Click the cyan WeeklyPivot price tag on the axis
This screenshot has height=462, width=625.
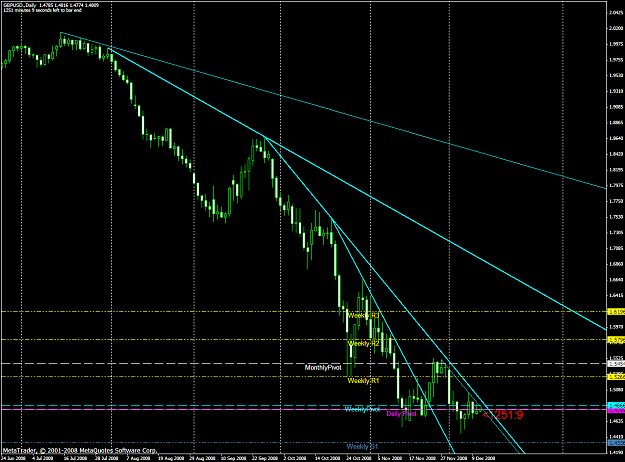tap(616, 405)
